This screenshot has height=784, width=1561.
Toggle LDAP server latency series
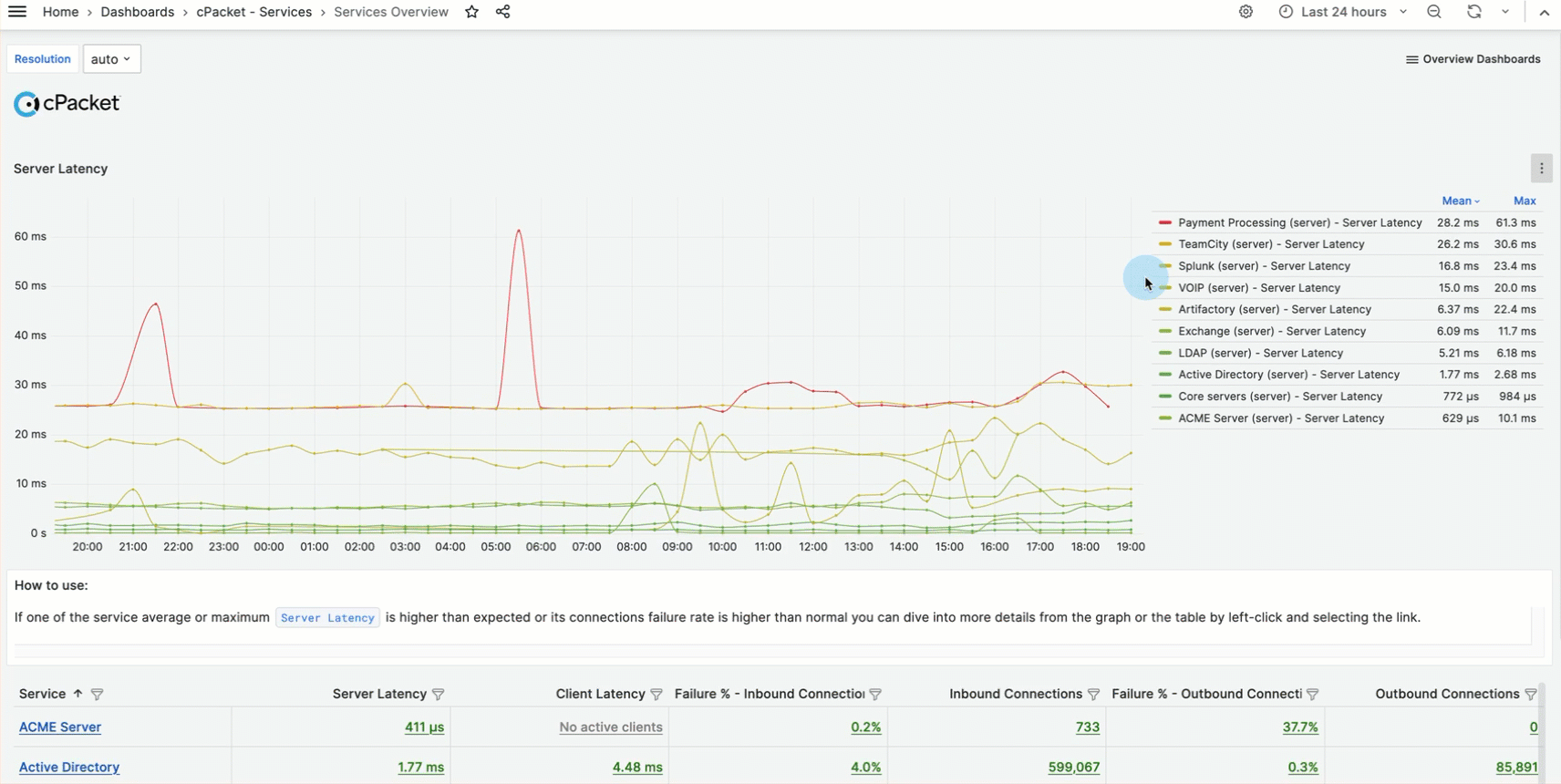[1260, 354]
